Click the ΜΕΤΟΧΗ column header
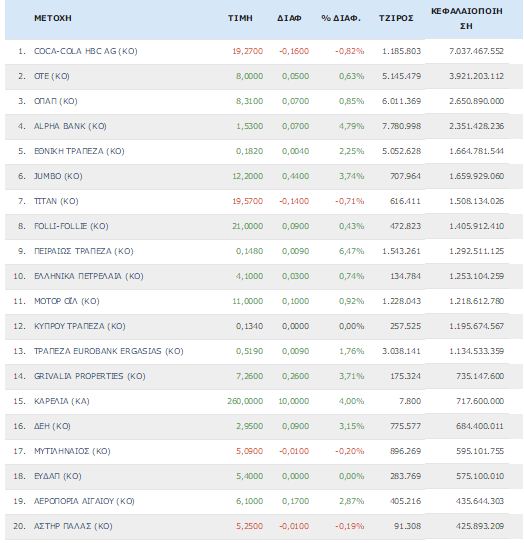 pos(53,18)
